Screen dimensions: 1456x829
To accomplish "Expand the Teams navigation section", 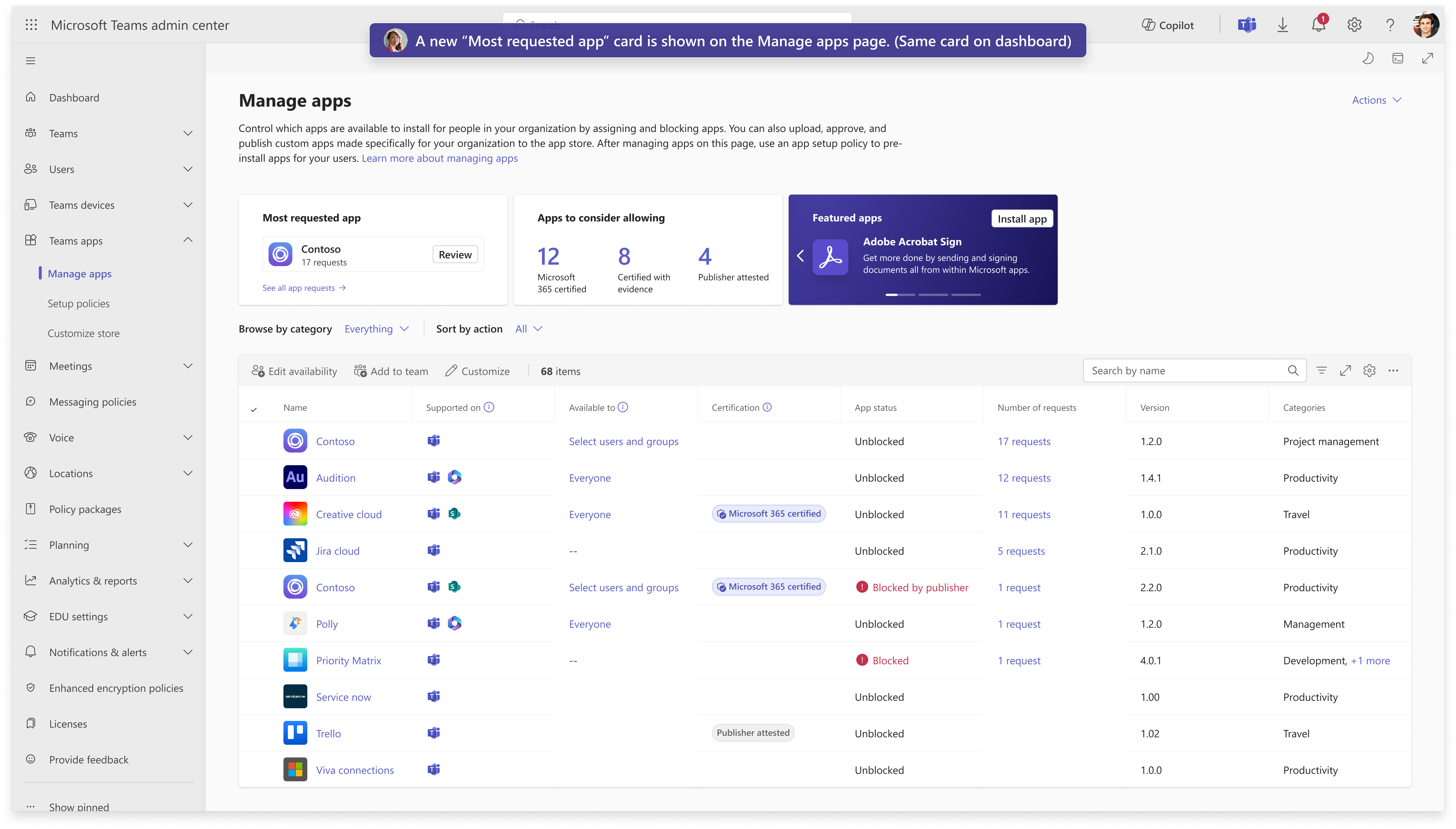I will [188, 133].
